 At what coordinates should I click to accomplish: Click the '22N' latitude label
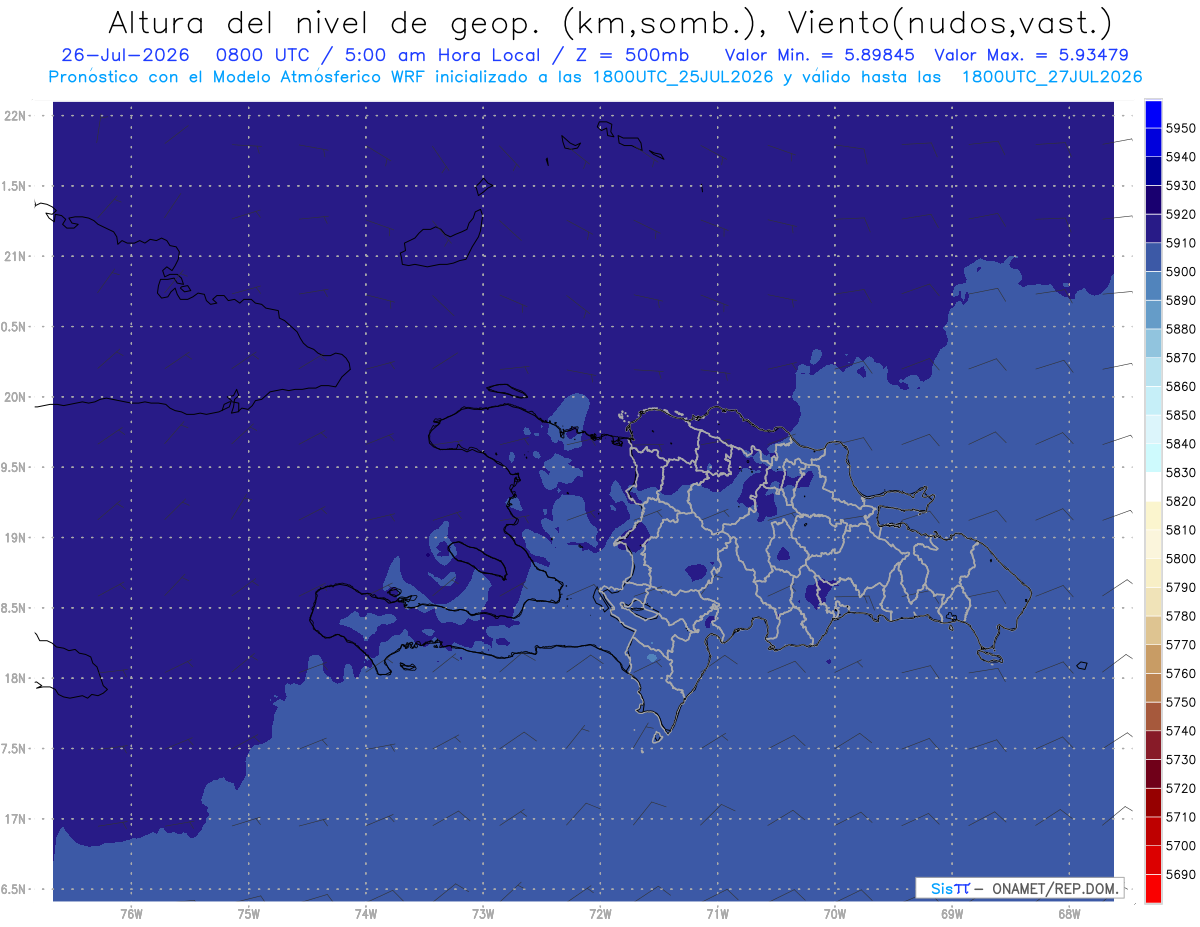click(x=16, y=116)
